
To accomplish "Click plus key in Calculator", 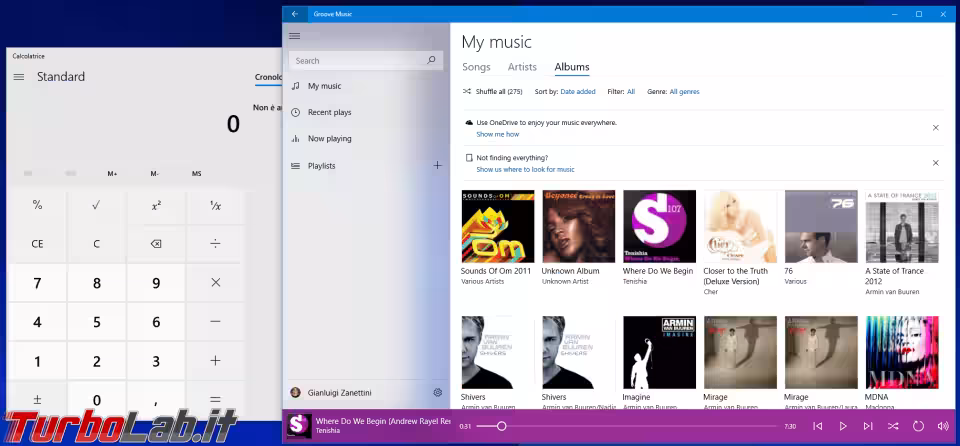I will (x=215, y=361).
